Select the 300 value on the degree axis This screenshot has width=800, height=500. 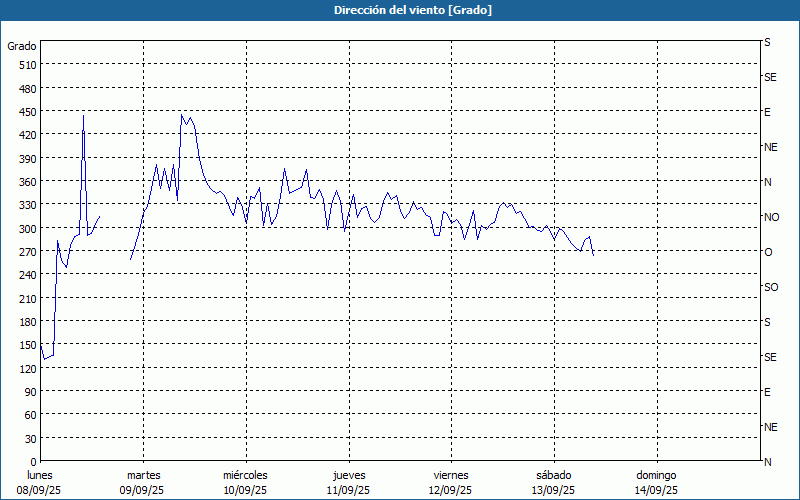[29, 228]
